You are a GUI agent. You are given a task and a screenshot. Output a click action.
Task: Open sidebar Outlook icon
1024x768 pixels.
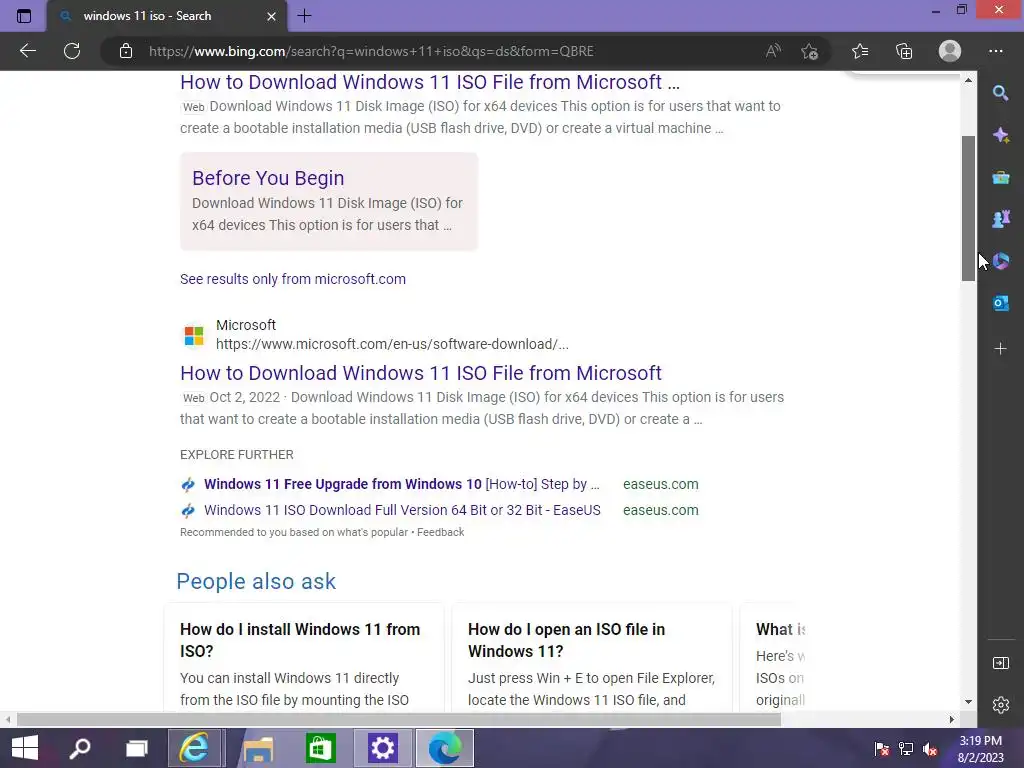[1000, 303]
